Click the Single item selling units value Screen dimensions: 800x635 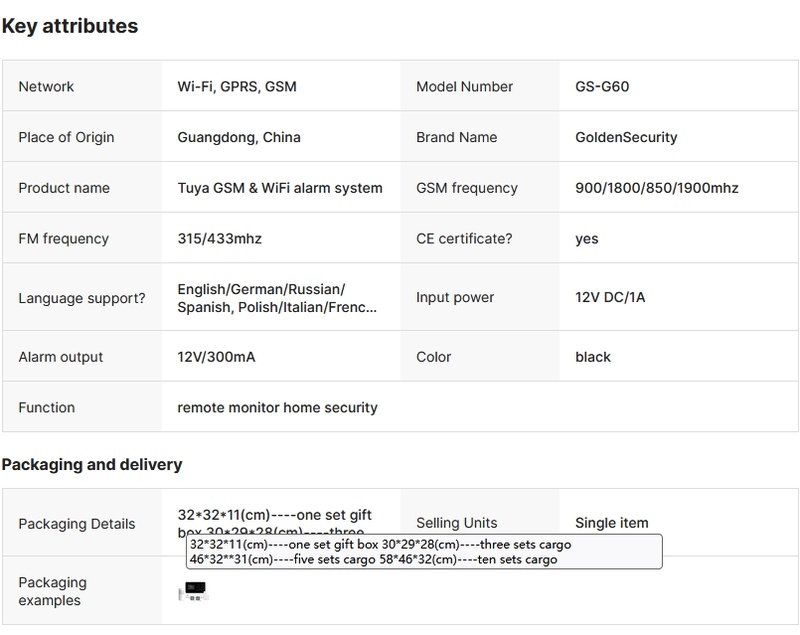(611, 523)
